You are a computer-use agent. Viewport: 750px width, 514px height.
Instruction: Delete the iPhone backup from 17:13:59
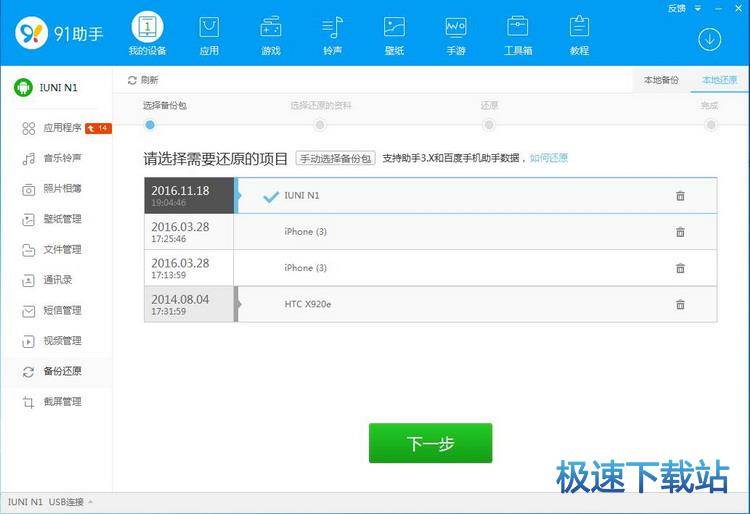pos(680,268)
